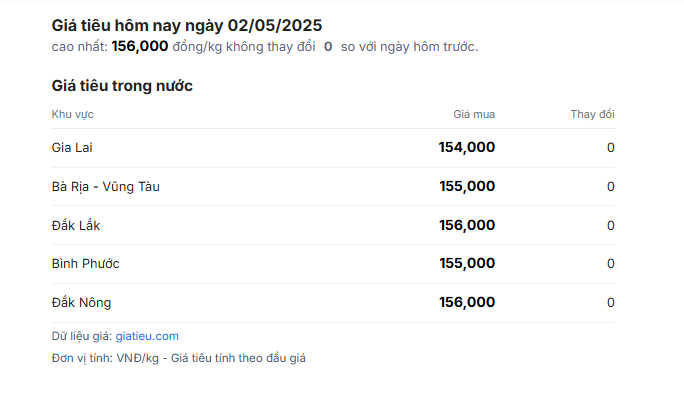The height and width of the screenshot is (410, 684).
Task: Select the Gia Lai region row
Action: pos(333,148)
